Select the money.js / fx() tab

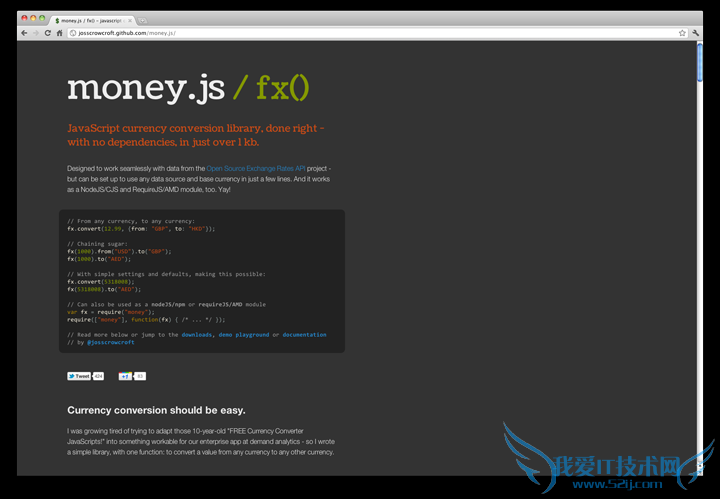(x=92, y=21)
